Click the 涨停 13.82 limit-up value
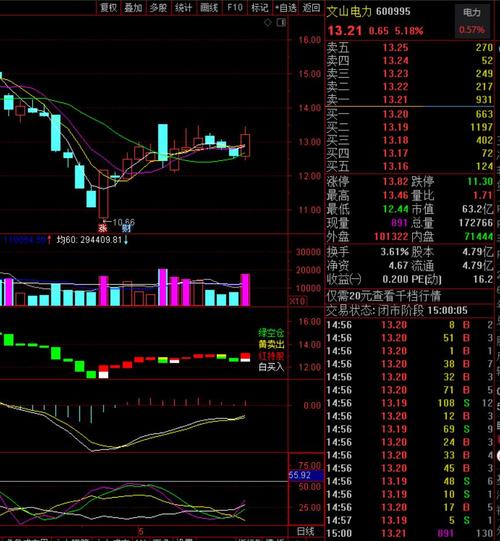 (395, 182)
